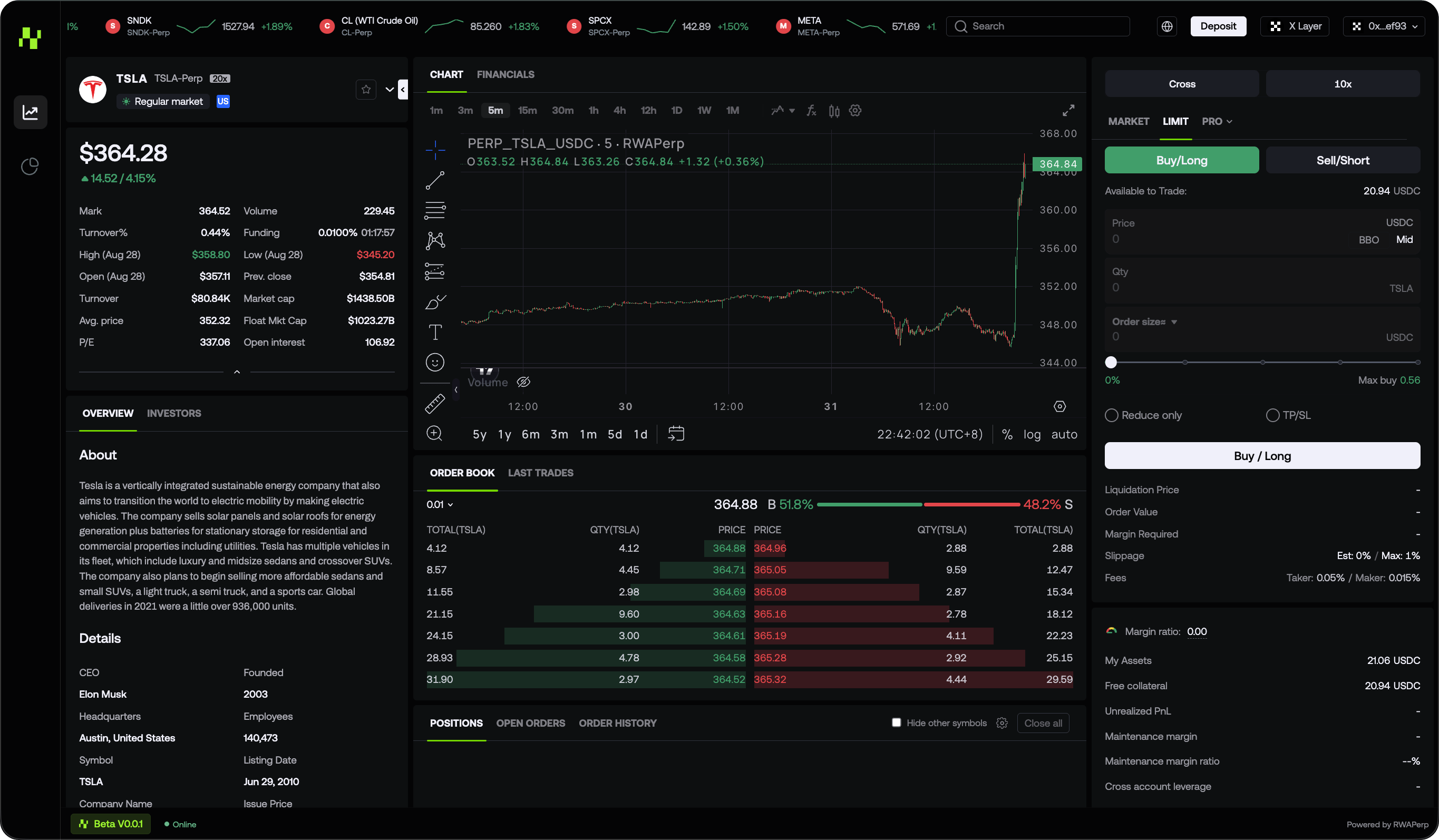Select the brush drawing tool

(435, 301)
